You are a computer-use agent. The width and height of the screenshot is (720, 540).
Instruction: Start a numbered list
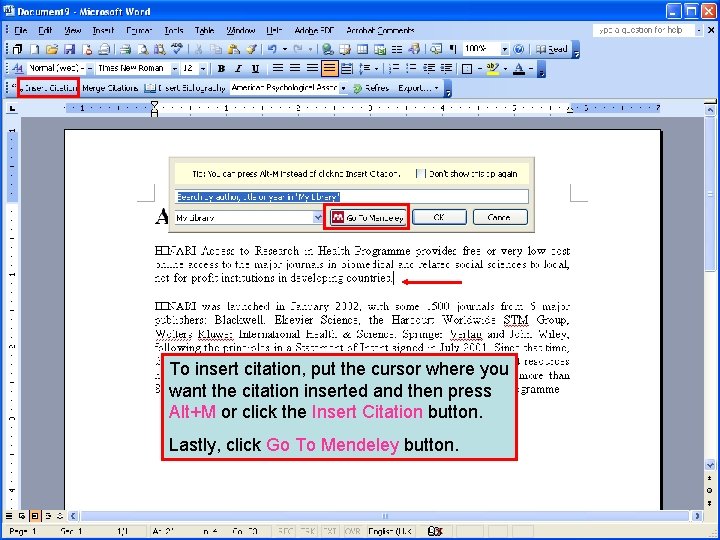(x=394, y=68)
